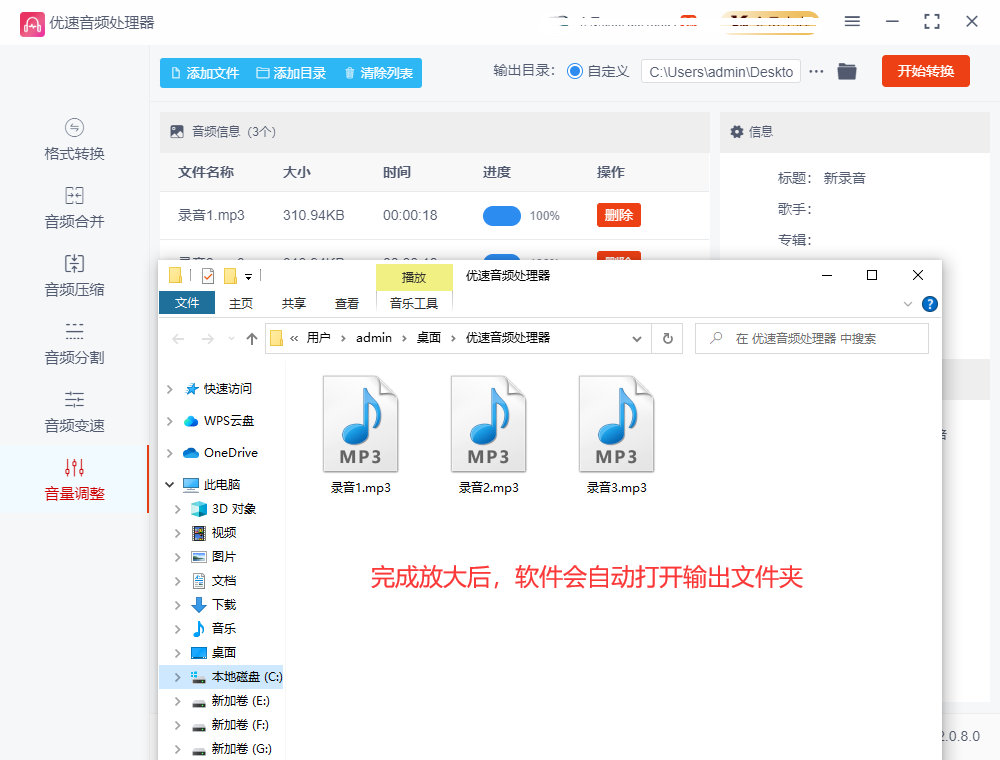Open quick access toolbar customize dropdown
Image resolution: width=1000 pixels, height=760 pixels.
pos(249,277)
